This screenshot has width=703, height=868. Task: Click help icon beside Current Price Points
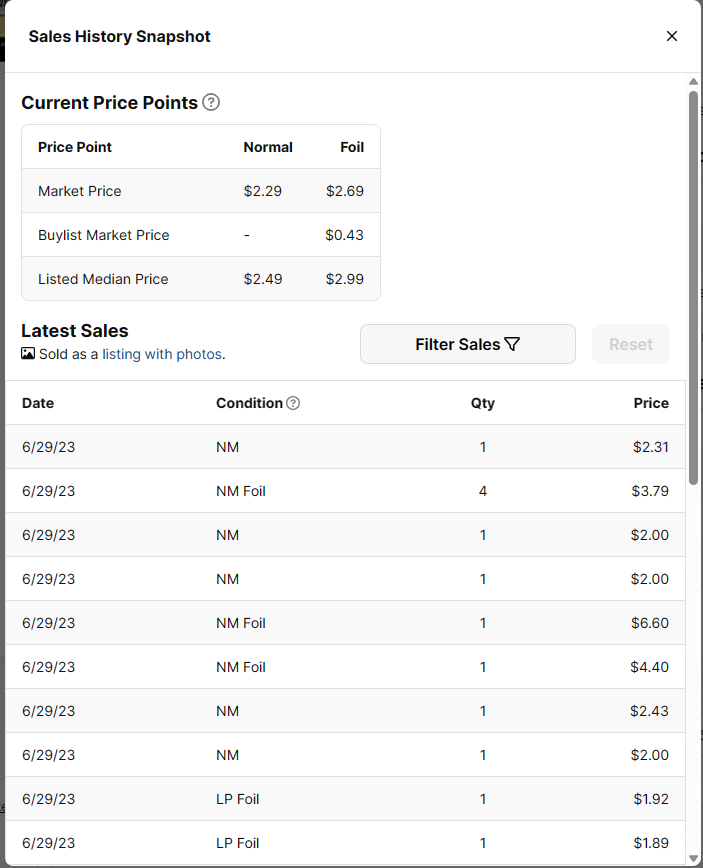(x=211, y=102)
